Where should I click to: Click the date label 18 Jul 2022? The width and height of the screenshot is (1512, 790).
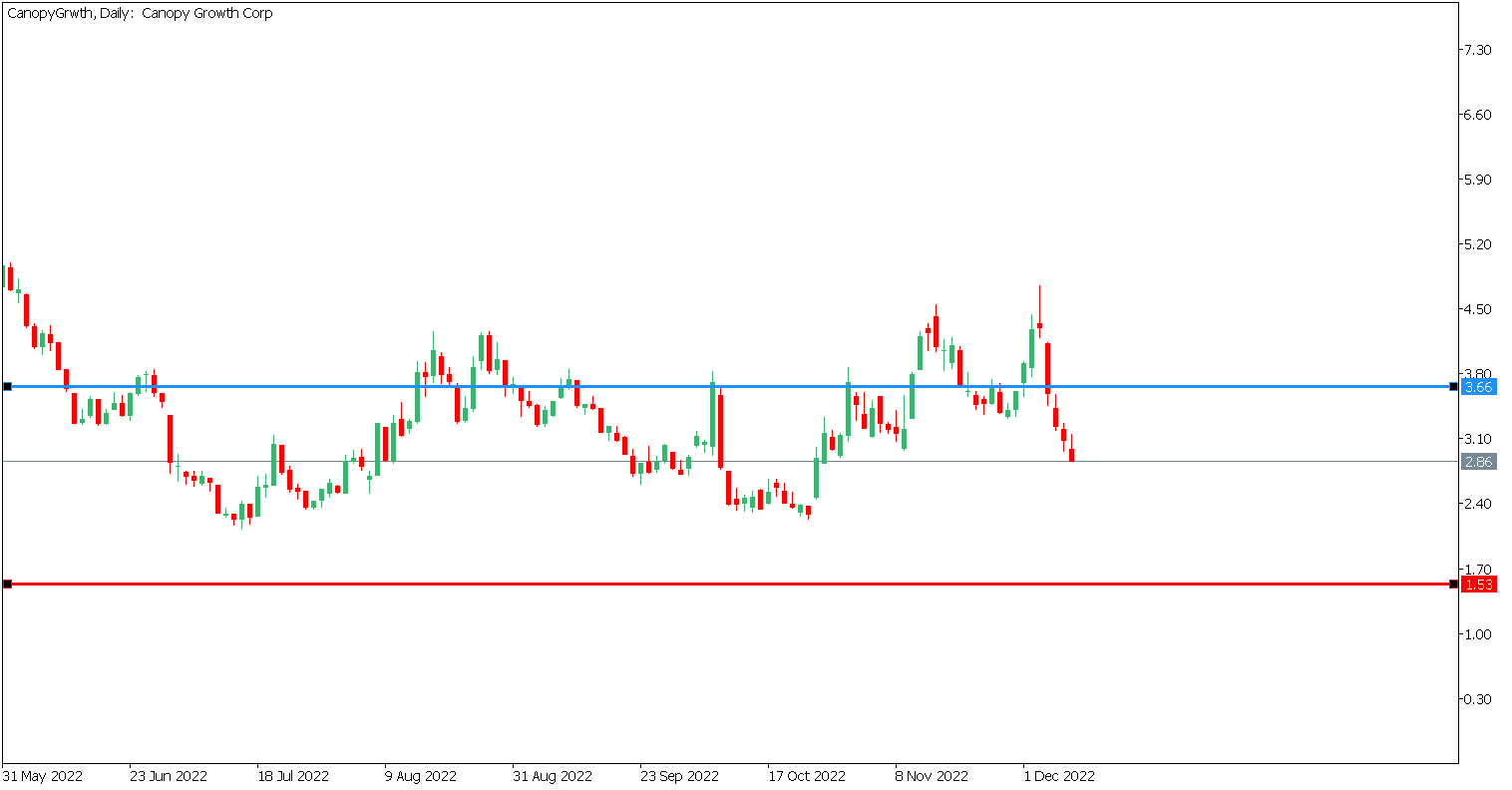coord(293,776)
